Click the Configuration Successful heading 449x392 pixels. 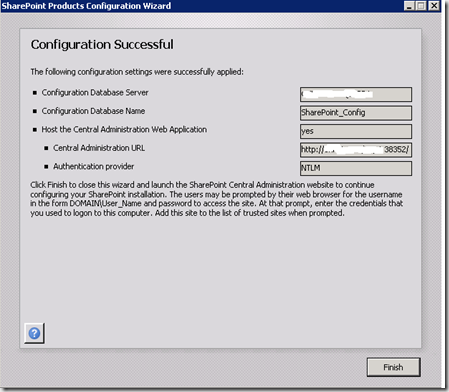tap(102, 44)
